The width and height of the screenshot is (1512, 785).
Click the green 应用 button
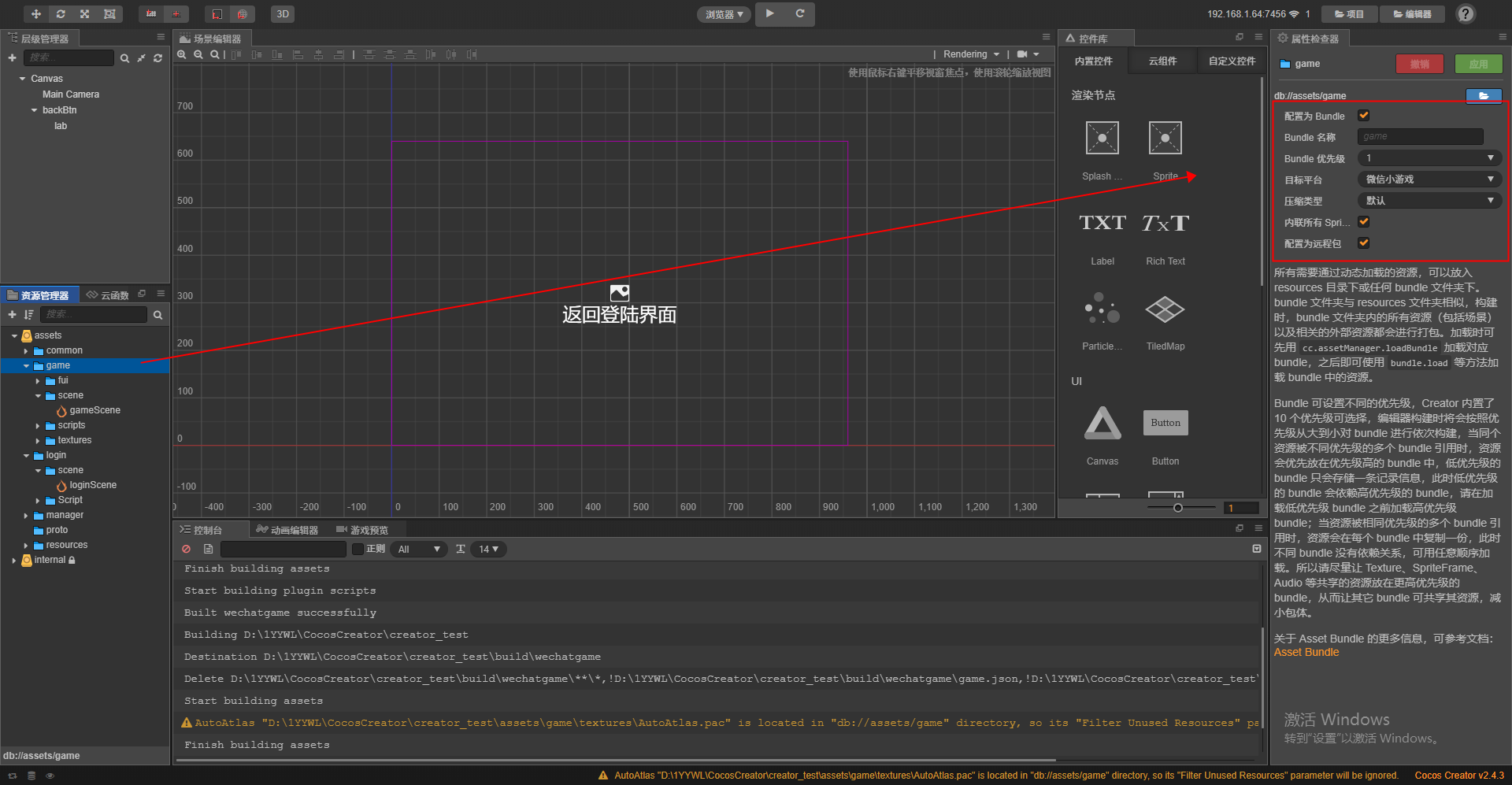(1478, 64)
